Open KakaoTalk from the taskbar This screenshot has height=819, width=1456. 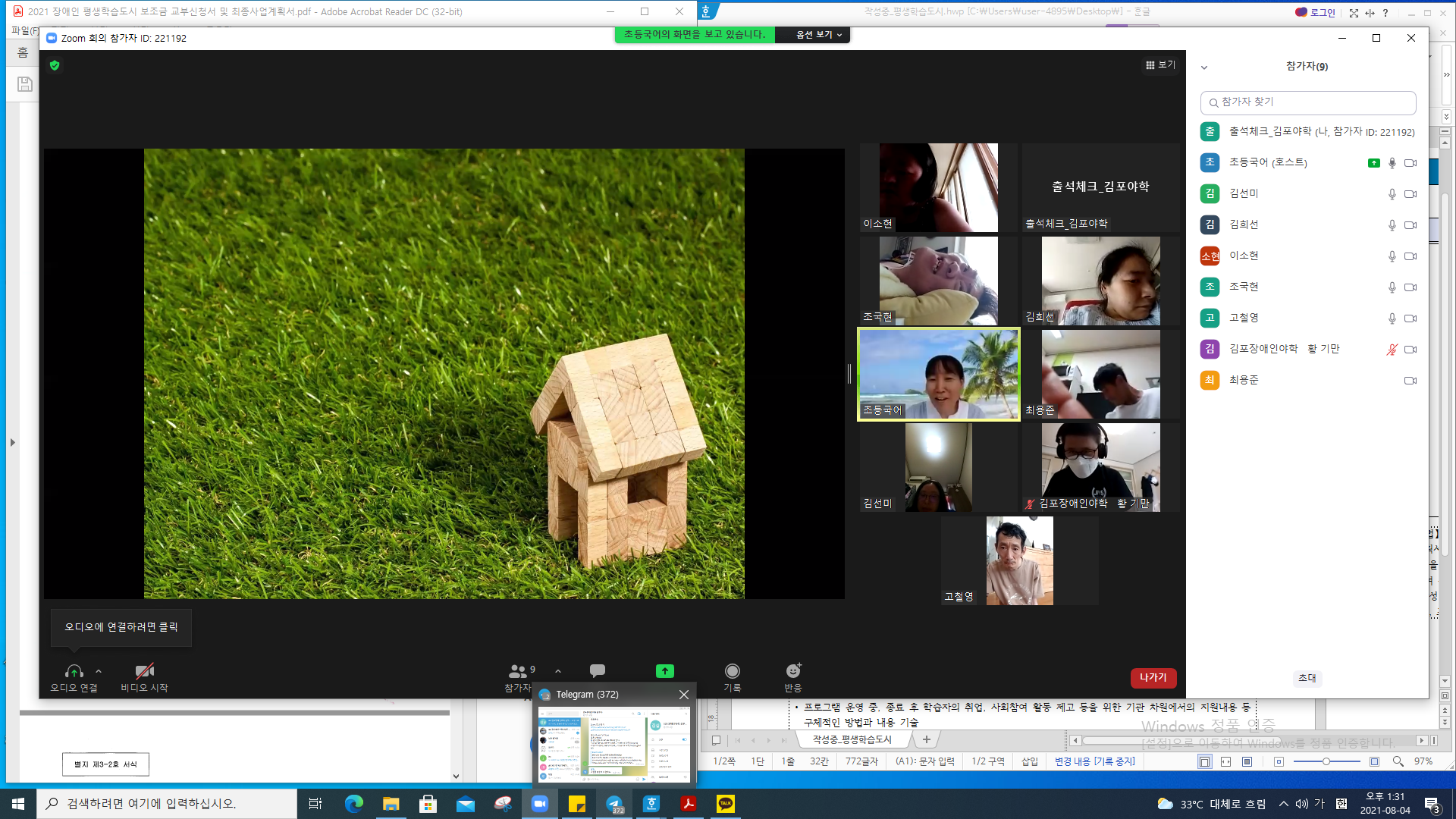(x=726, y=804)
